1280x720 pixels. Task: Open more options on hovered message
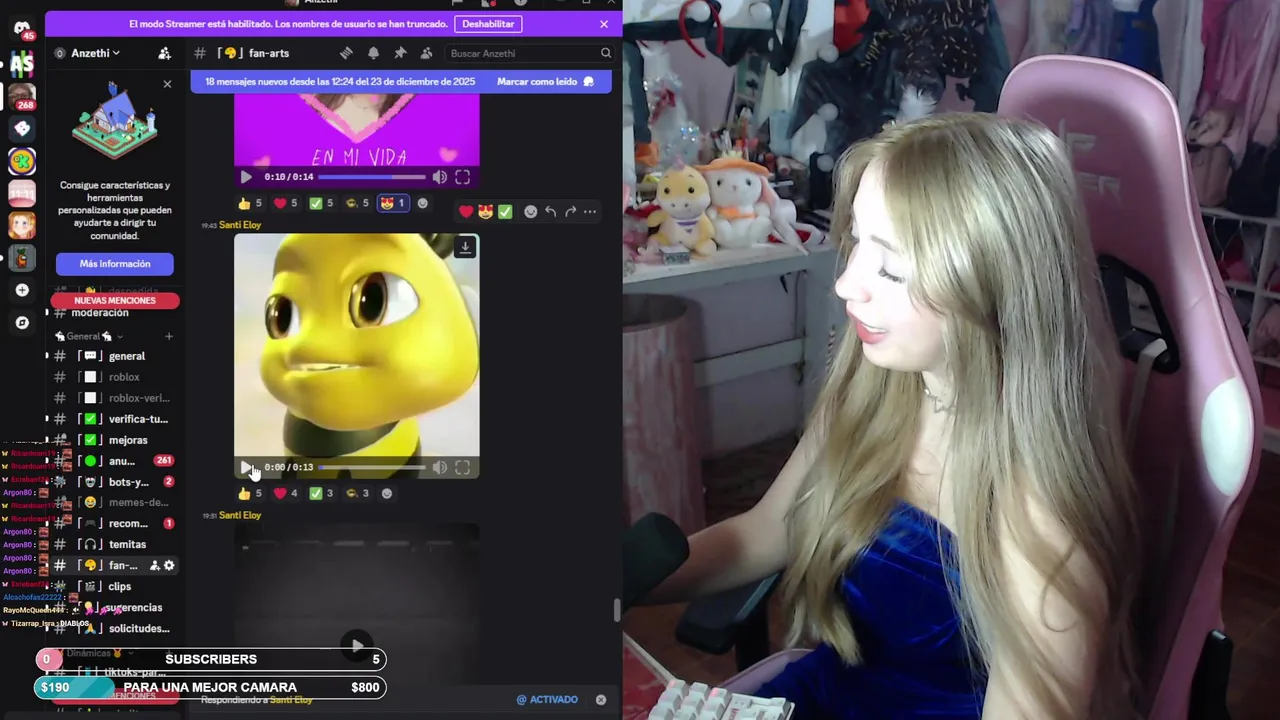coord(590,211)
